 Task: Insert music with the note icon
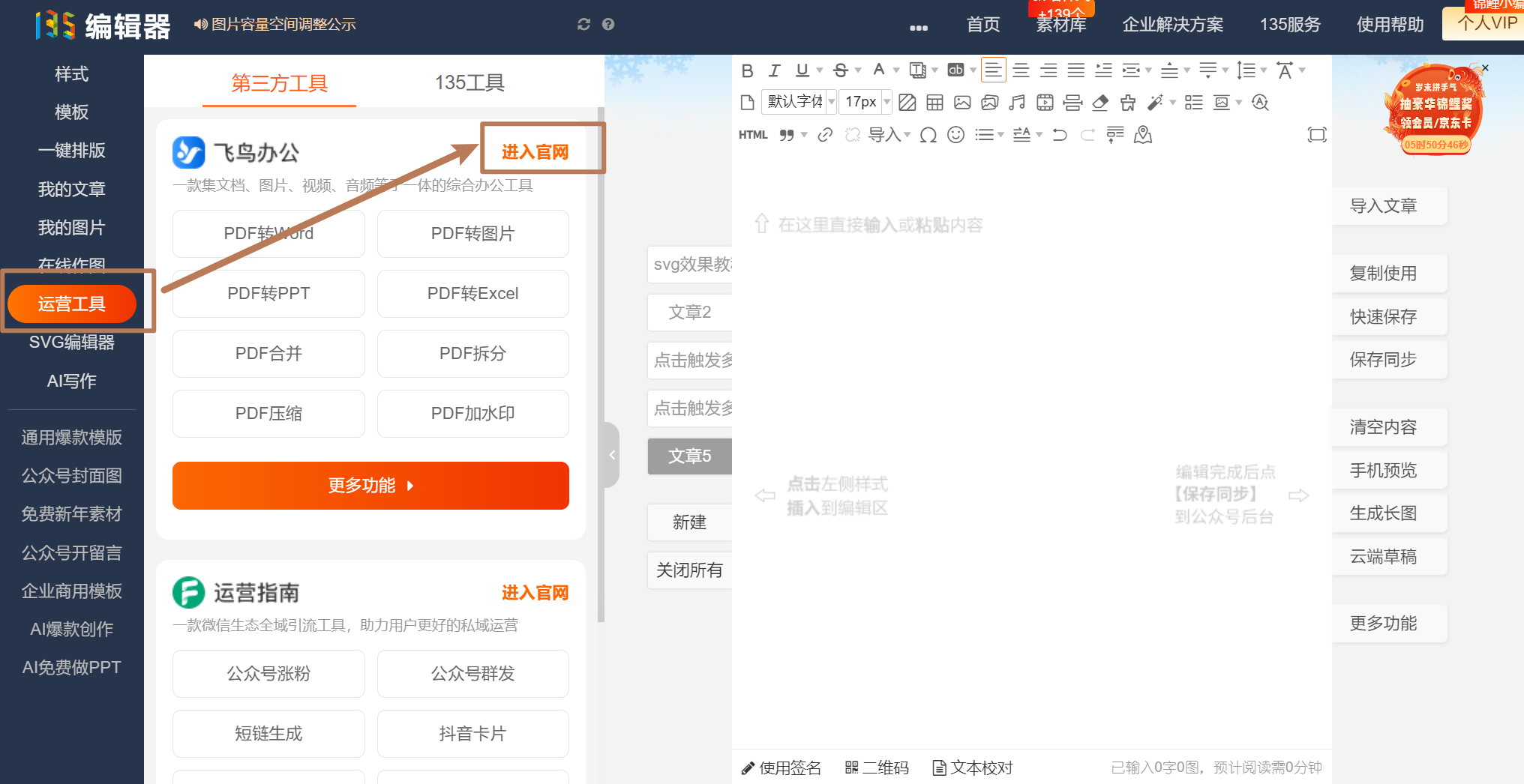[x=1017, y=102]
